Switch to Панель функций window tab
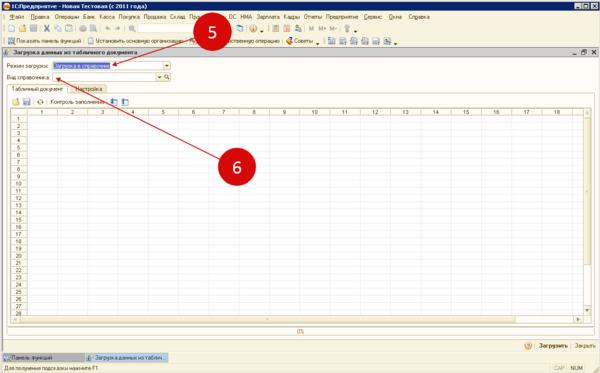This screenshot has width=600, height=373. [43, 357]
